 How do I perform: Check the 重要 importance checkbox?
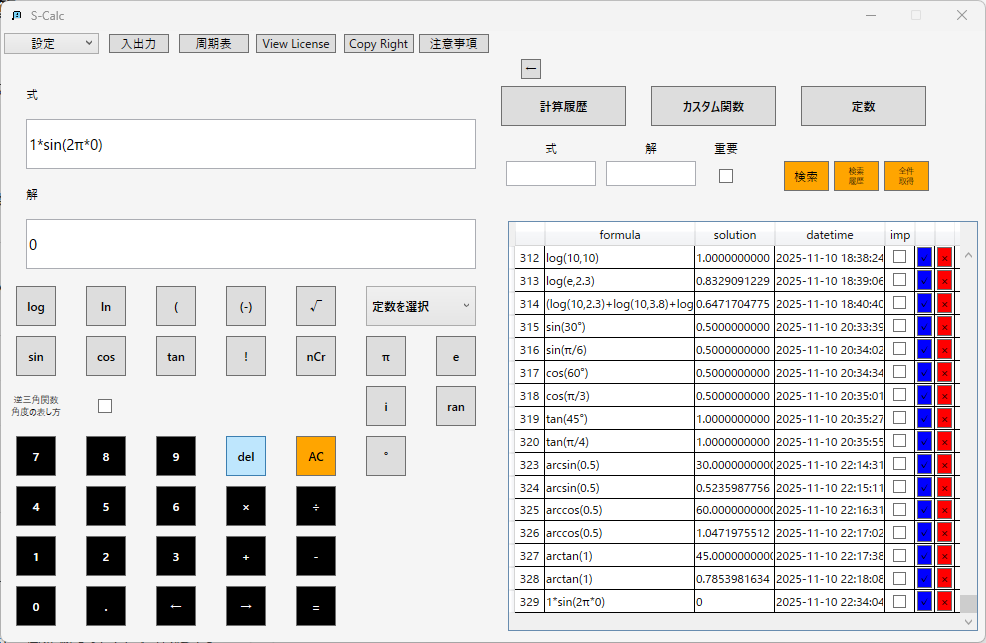click(725, 176)
